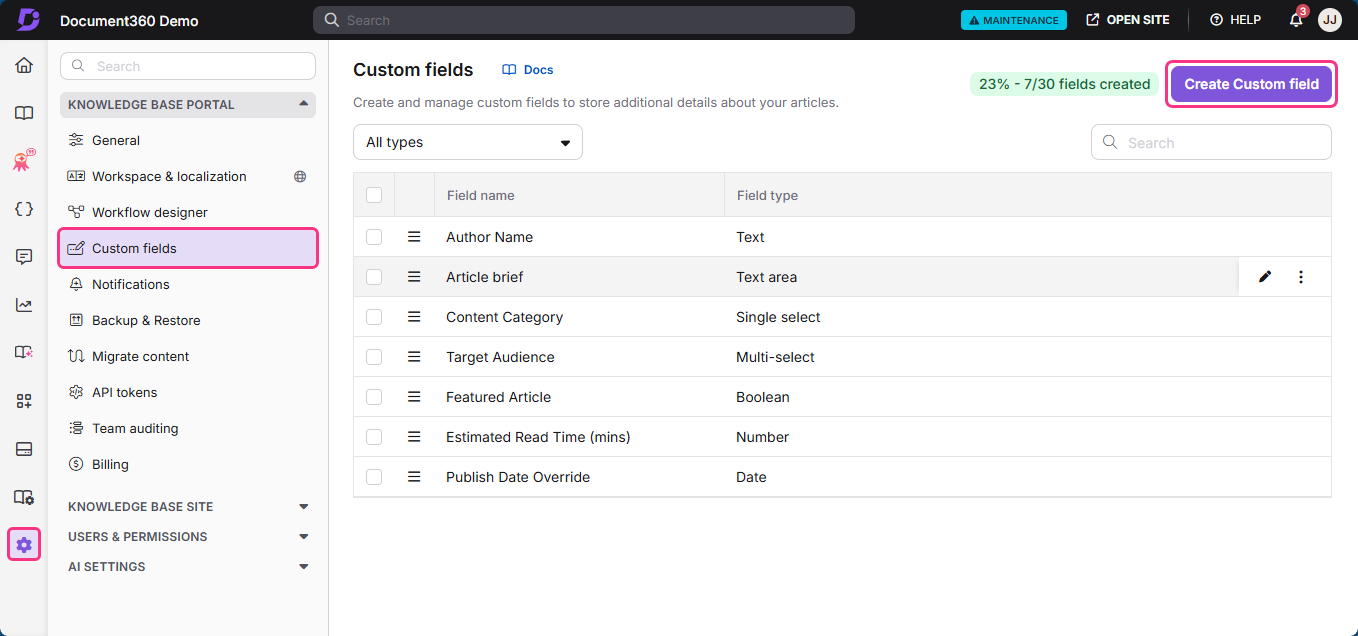Open the Widgets grid icon in the sidebar
Image resolution: width=1358 pixels, height=636 pixels.
[24, 400]
